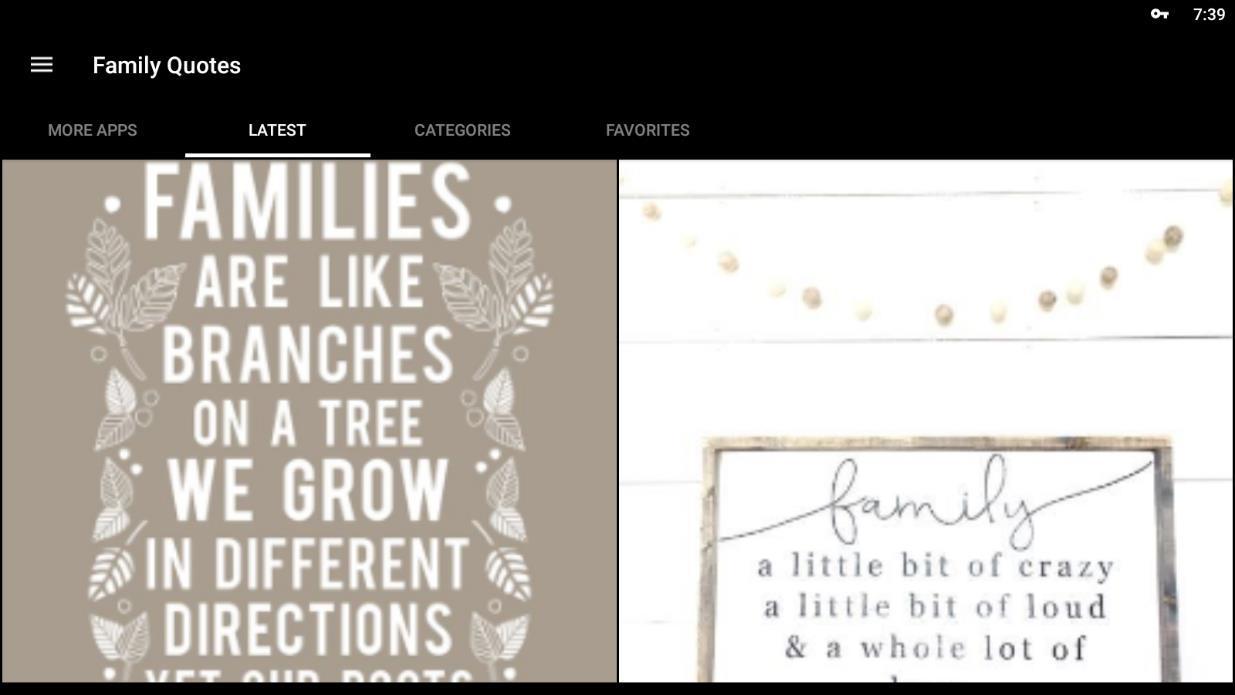Click the Family Quotes app title
The image size is (1235, 695).
click(x=166, y=65)
